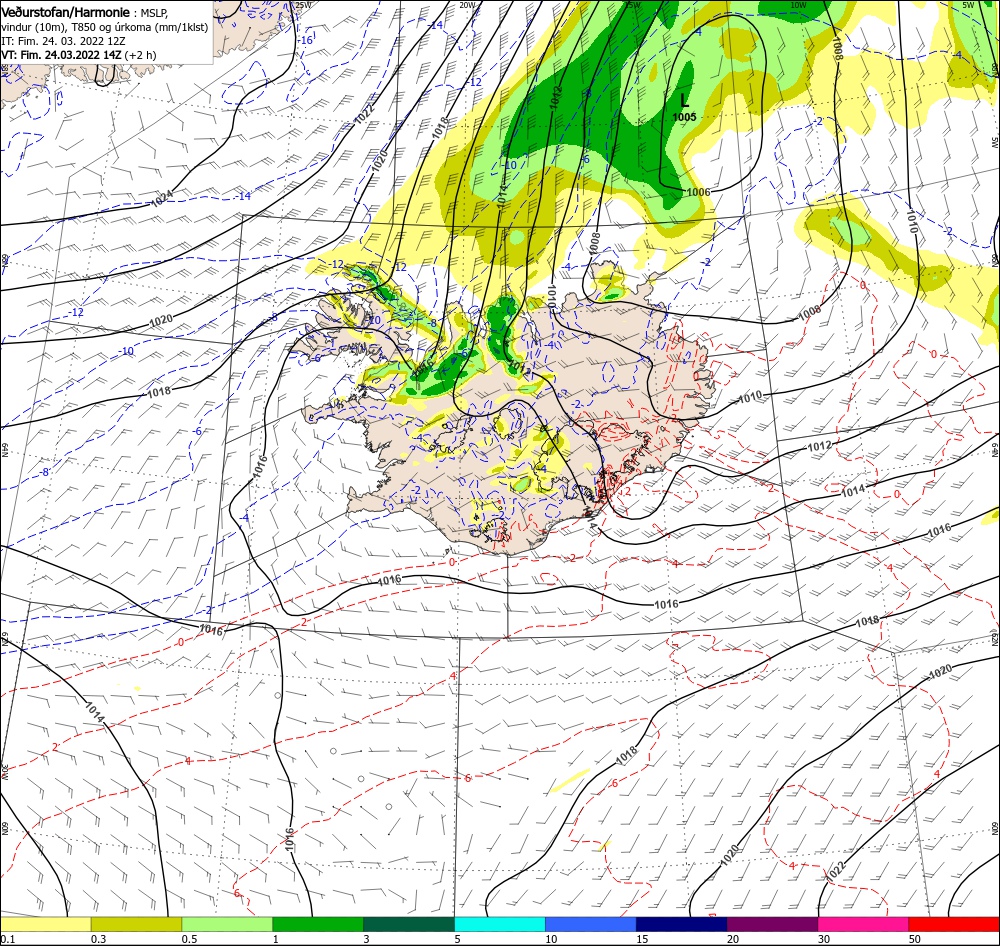
Task: Pick the cyan 5–10 mm legend swatch
Action: pos(500,924)
